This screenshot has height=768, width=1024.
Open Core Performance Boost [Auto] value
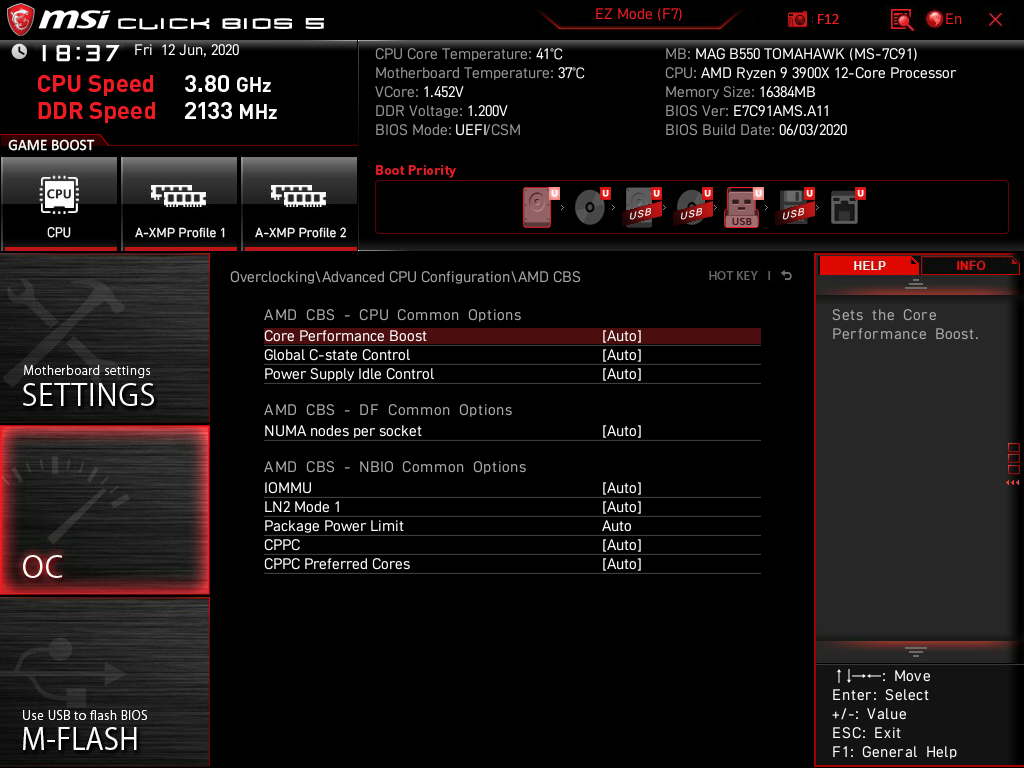click(622, 336)
